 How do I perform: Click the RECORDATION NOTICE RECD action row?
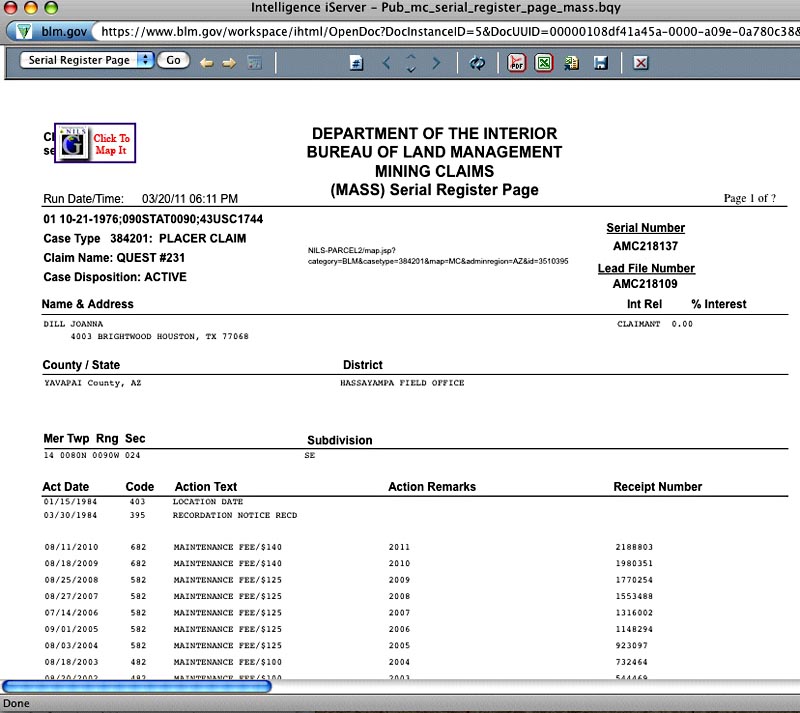(x=235, y=515)
